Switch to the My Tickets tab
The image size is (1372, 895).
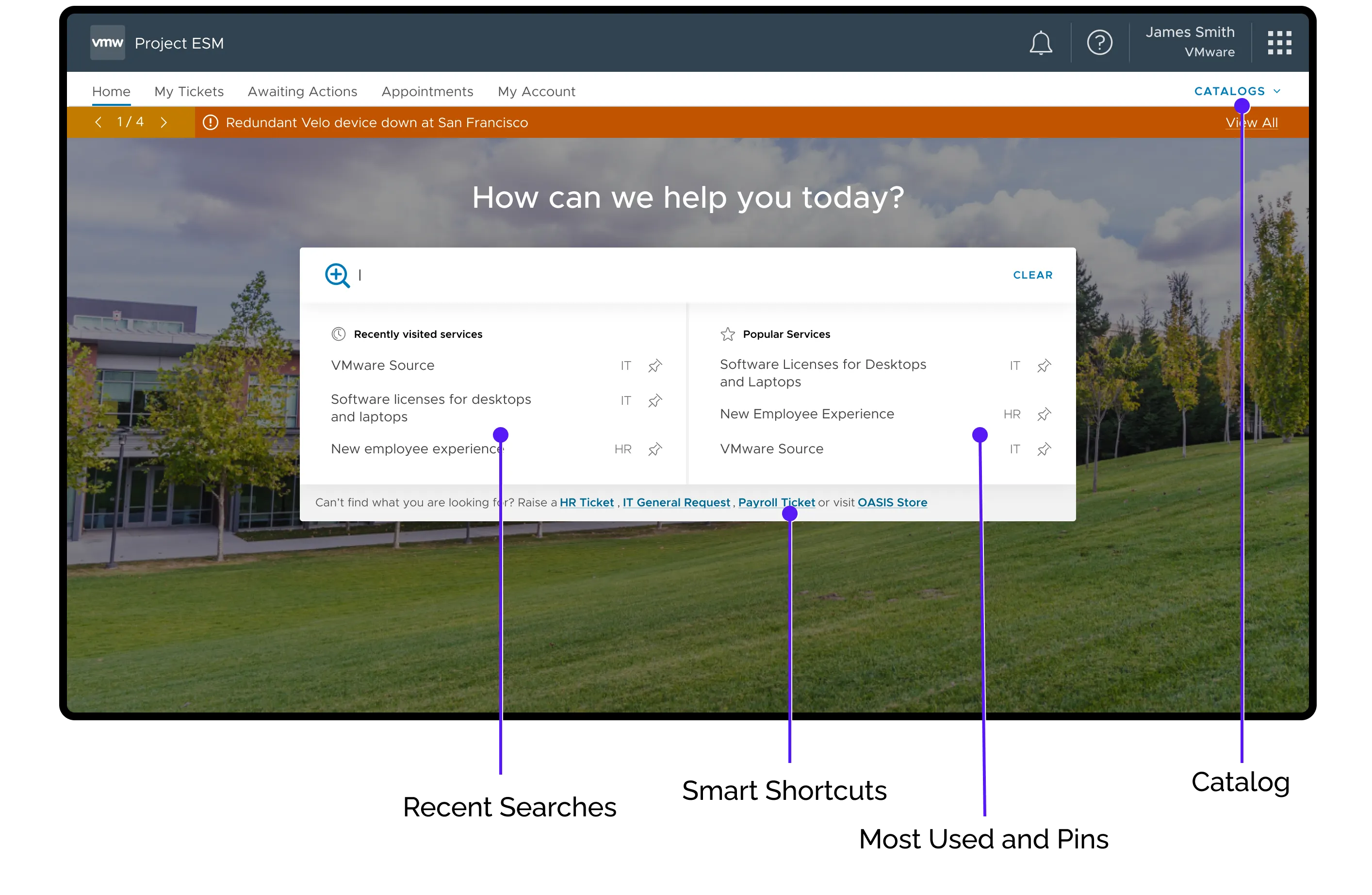(189, 91)
